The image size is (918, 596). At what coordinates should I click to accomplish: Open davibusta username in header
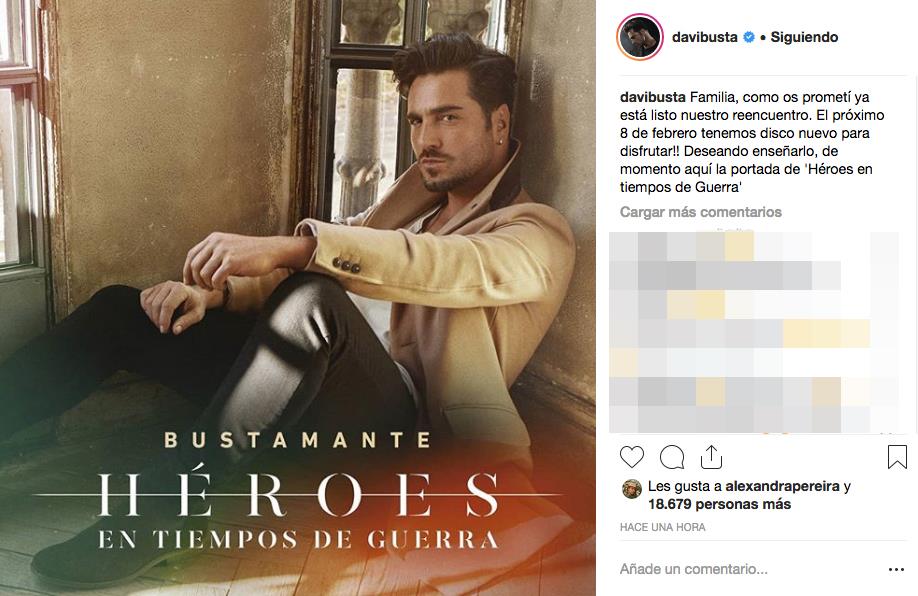coord(704,37)
